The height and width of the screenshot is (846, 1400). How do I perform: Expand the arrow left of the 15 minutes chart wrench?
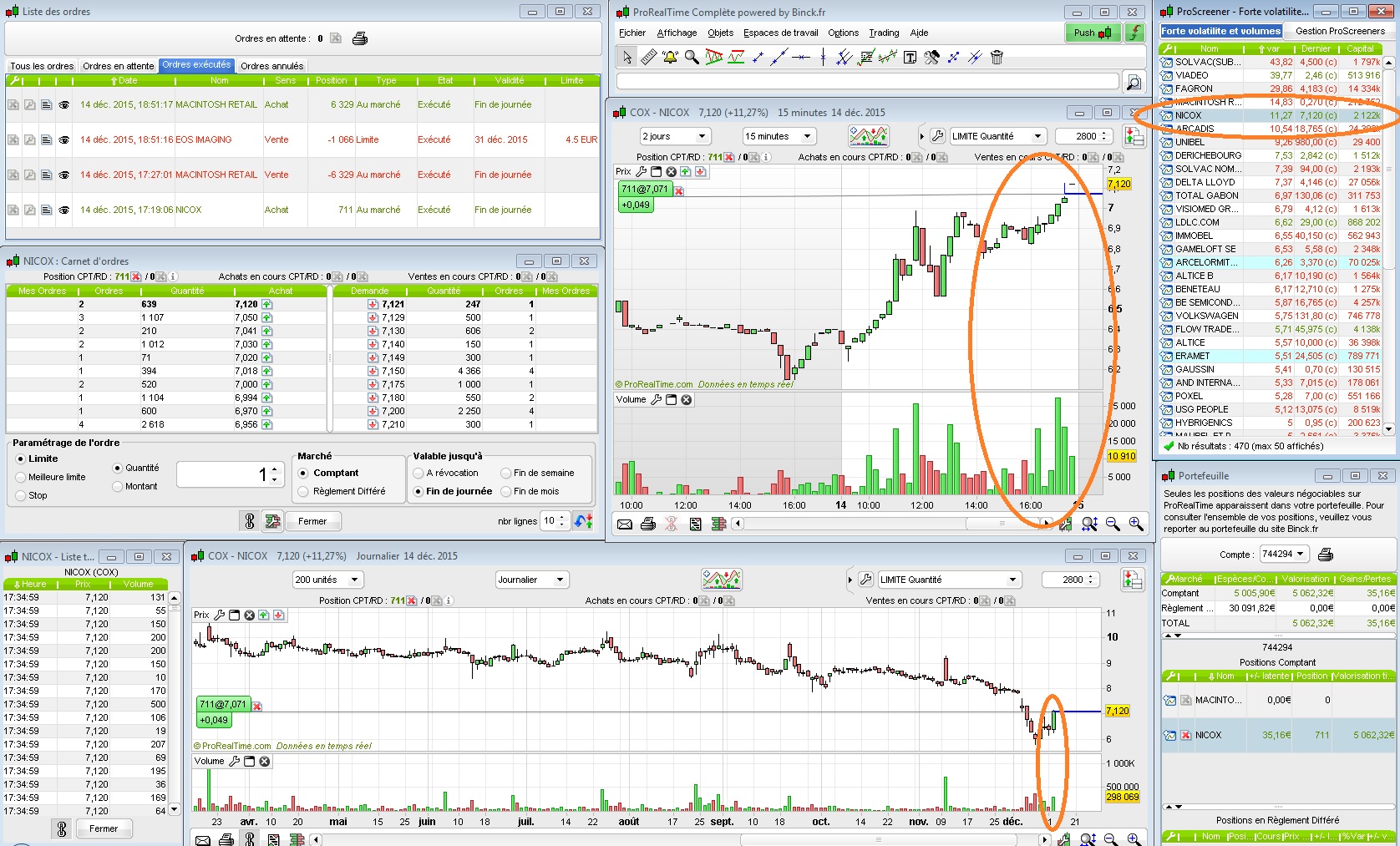(922, 136)
